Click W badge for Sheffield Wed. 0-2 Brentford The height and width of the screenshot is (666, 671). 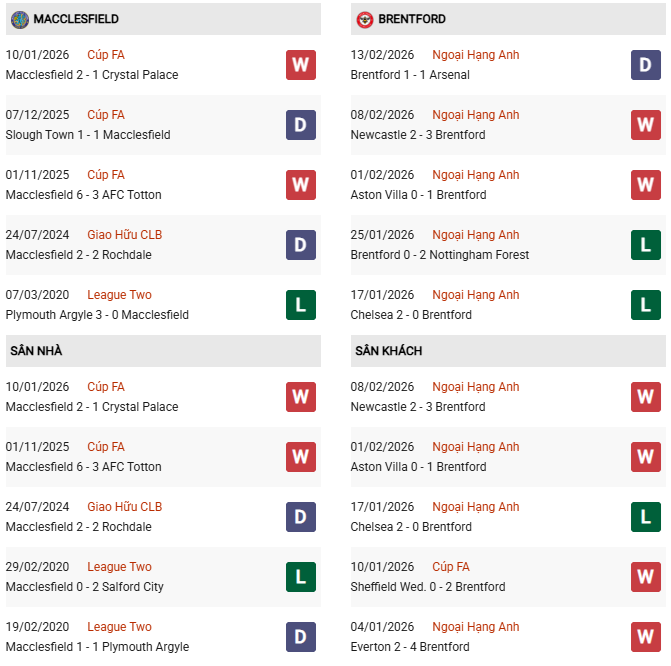645,577
